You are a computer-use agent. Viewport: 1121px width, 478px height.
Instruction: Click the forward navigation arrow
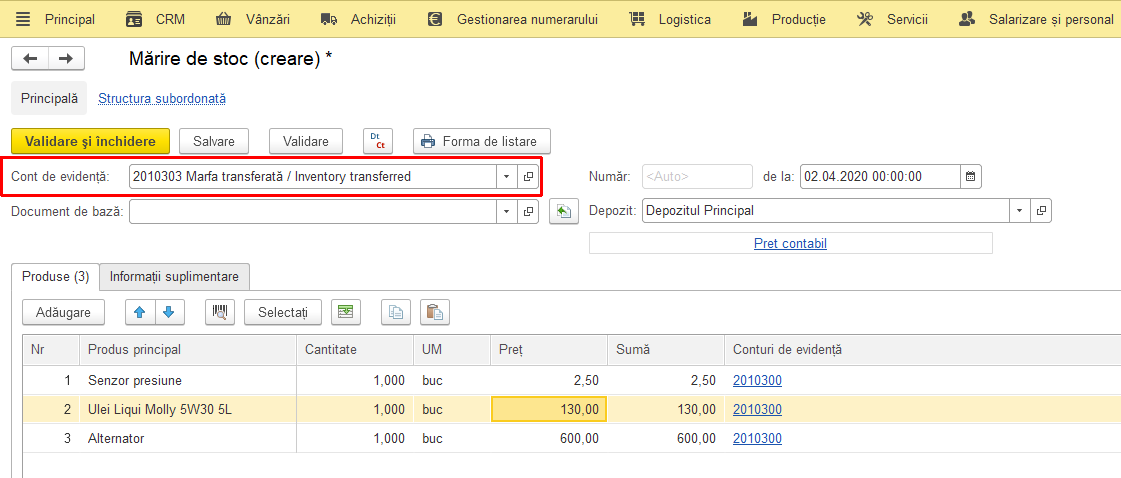tap(66, 59)
